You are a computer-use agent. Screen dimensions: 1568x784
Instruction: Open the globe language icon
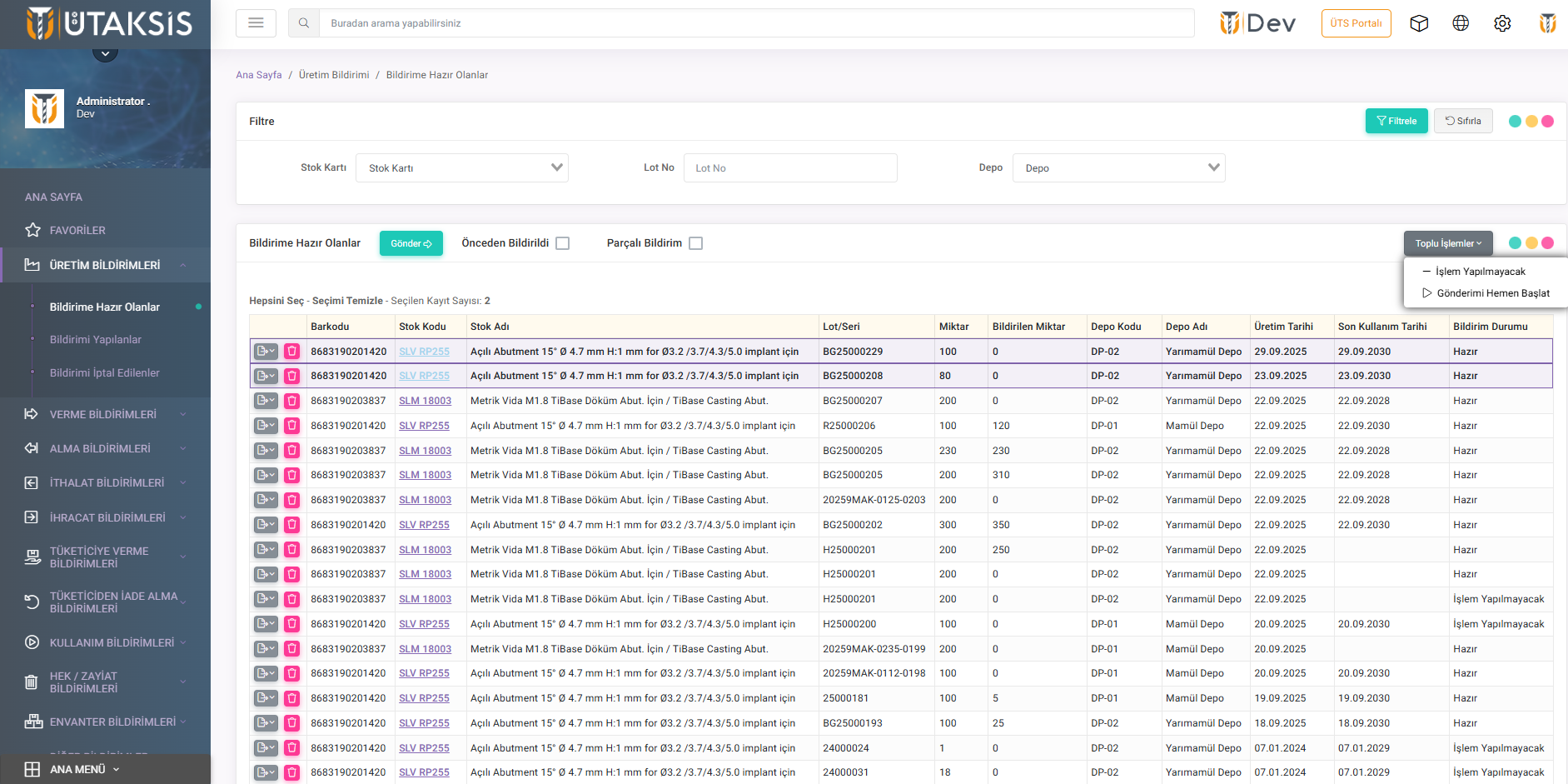point(1461,23)
